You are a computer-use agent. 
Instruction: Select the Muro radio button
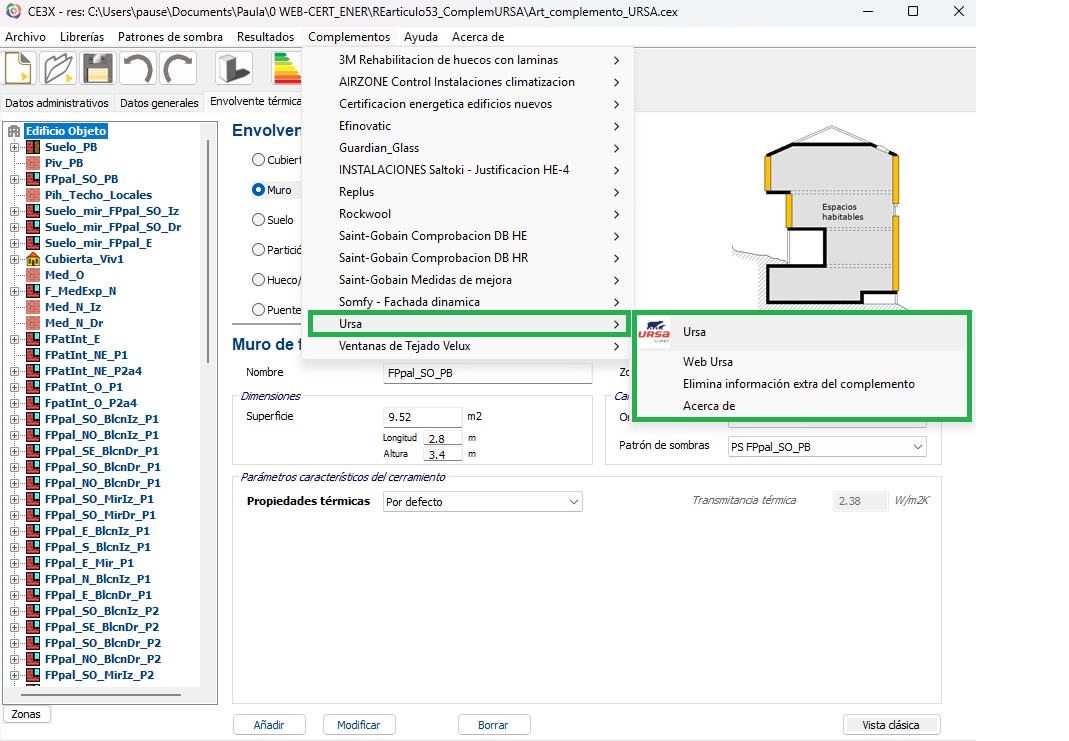click(258, 189)
